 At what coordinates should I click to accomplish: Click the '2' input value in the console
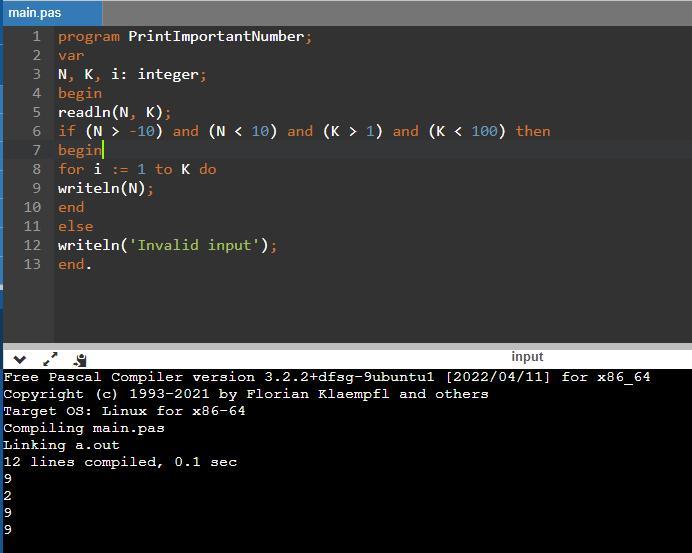(8, 496)
